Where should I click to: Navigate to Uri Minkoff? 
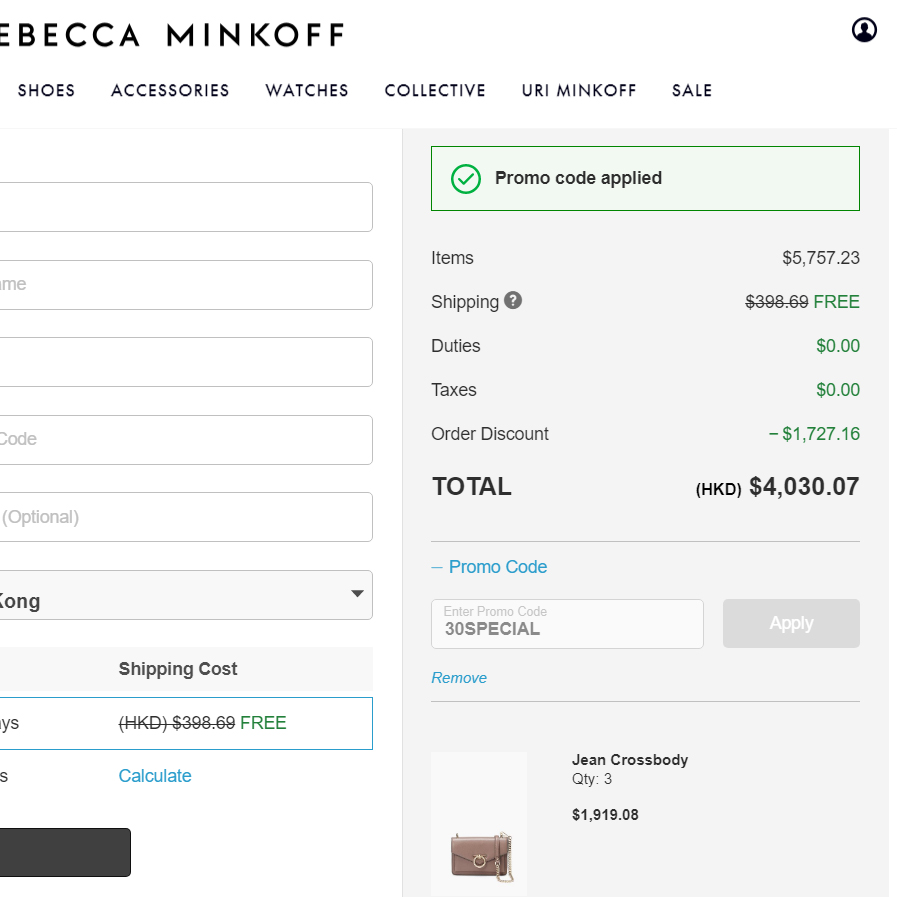point(579,91)
